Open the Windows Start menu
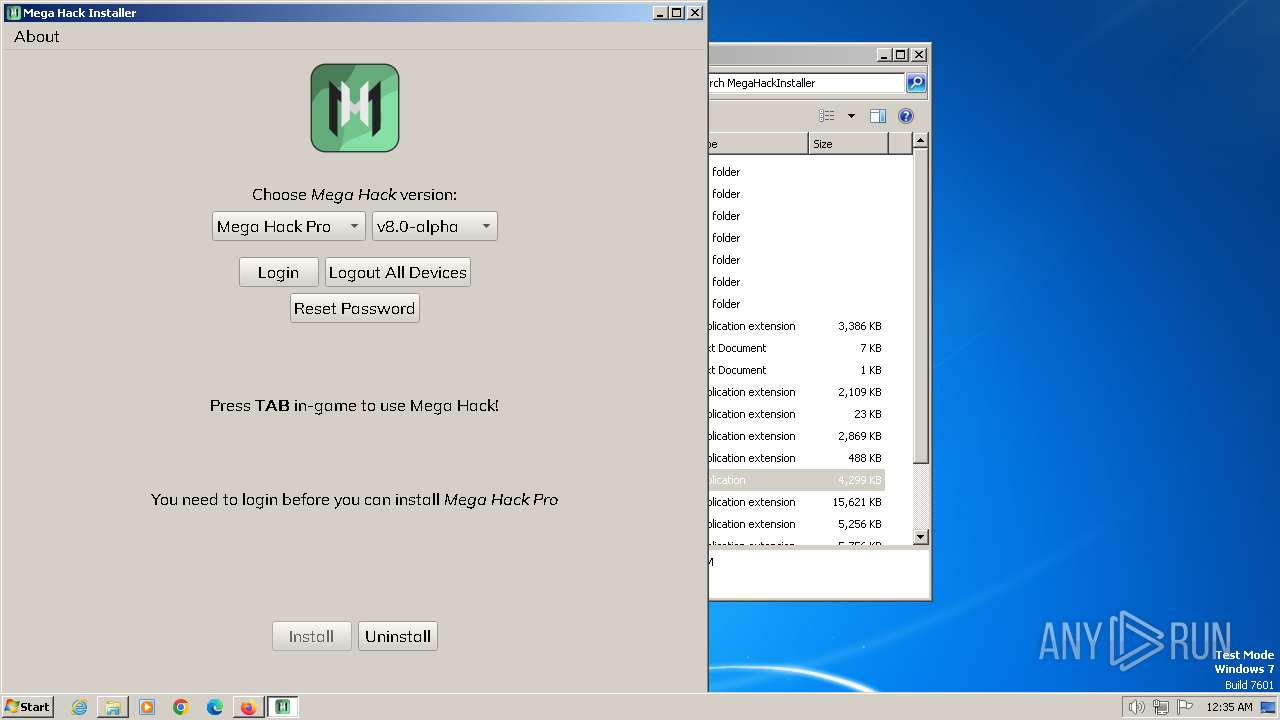 pos(28,706)
